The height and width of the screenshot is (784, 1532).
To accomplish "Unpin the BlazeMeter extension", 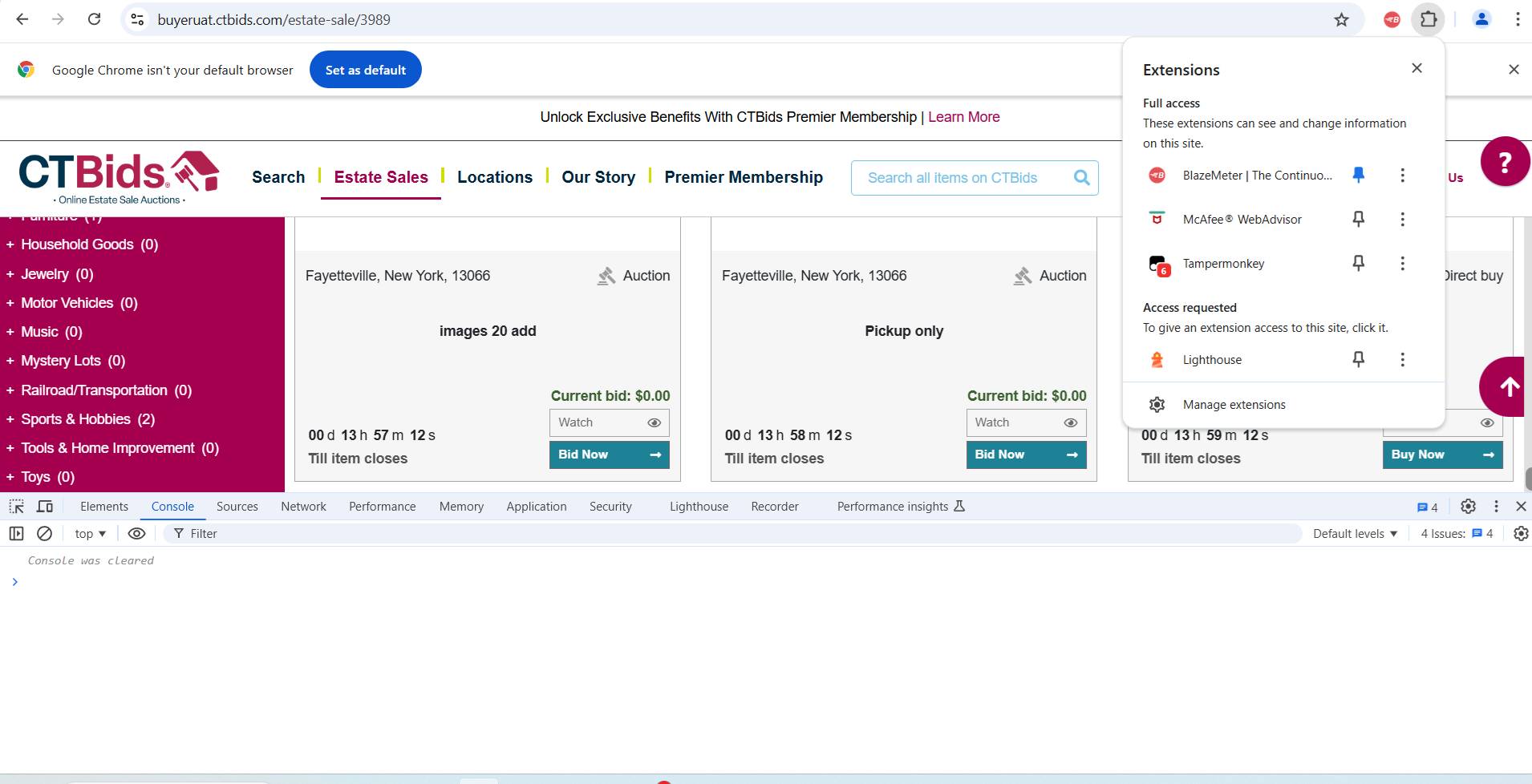I will click(1358, 175).
